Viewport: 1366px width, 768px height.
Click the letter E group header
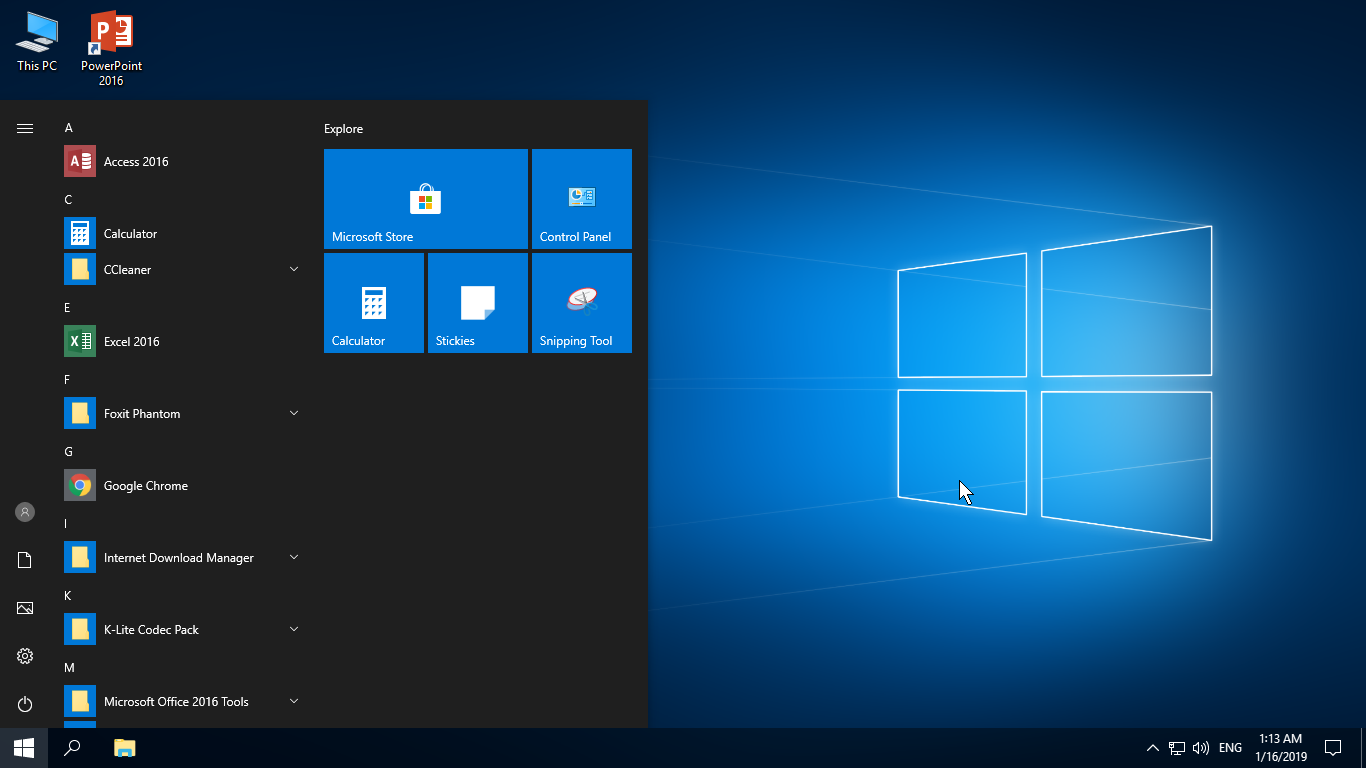(68, 308)
